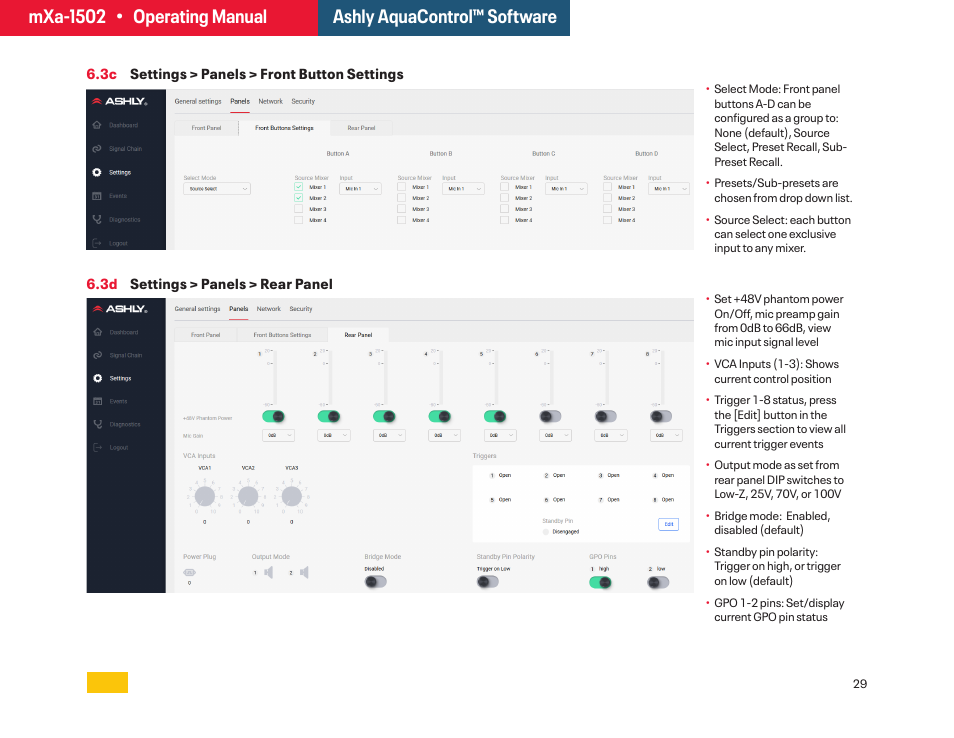Click the Dashboard home icon in Rear Panel screenshot
The width and height of the screenshot is (954, 738).
(97, 332)
